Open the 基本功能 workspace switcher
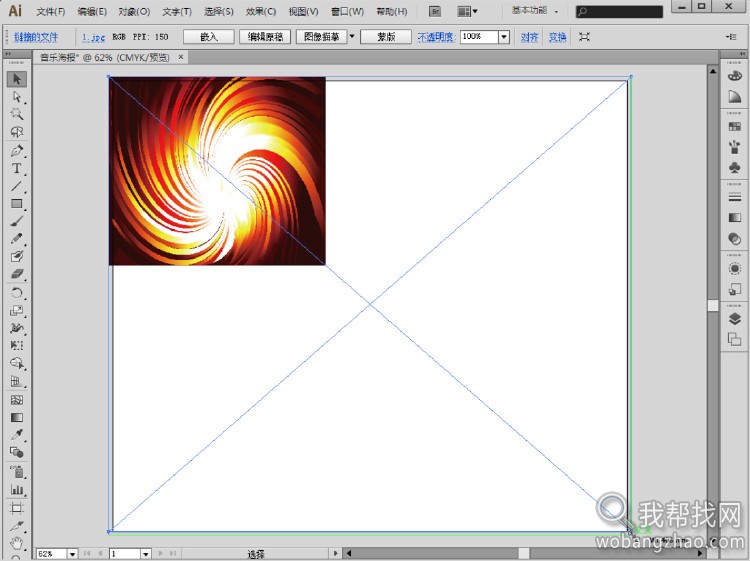Screen dimensions: 750x561 click(535, 11)
